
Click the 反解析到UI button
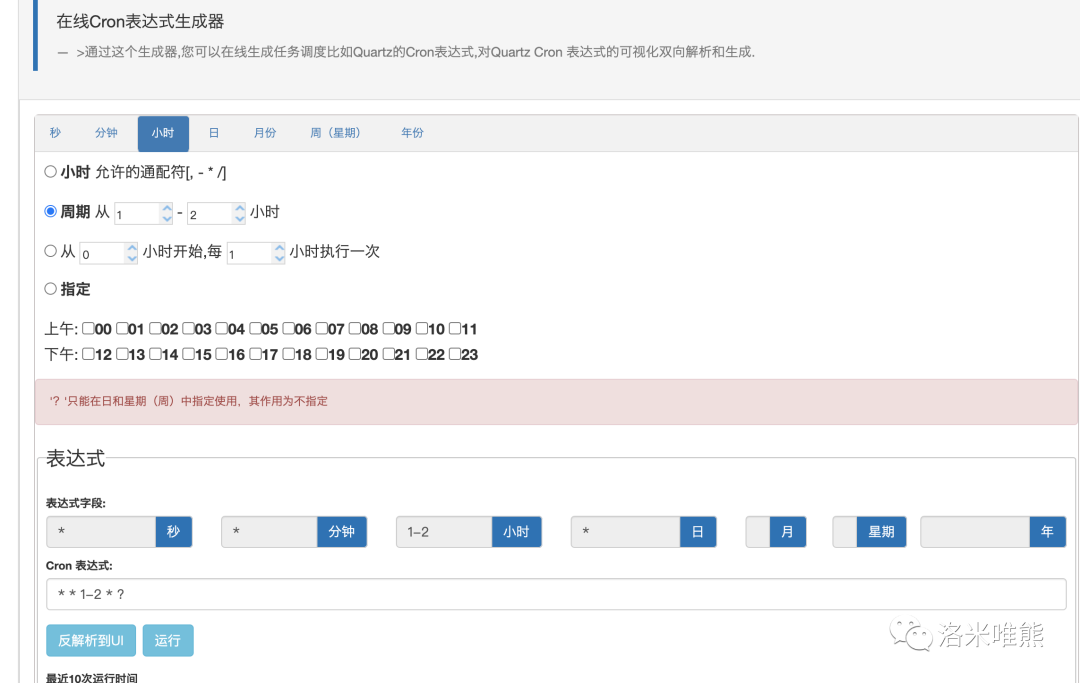point(91,640)
